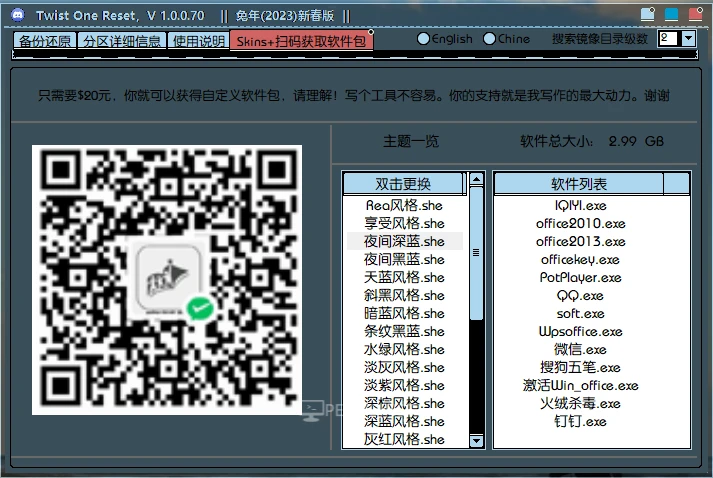Select 钉钉.exe in software list
Image resolution: width=713 pixels, height=478 pixels.
(x=580, y=421)
